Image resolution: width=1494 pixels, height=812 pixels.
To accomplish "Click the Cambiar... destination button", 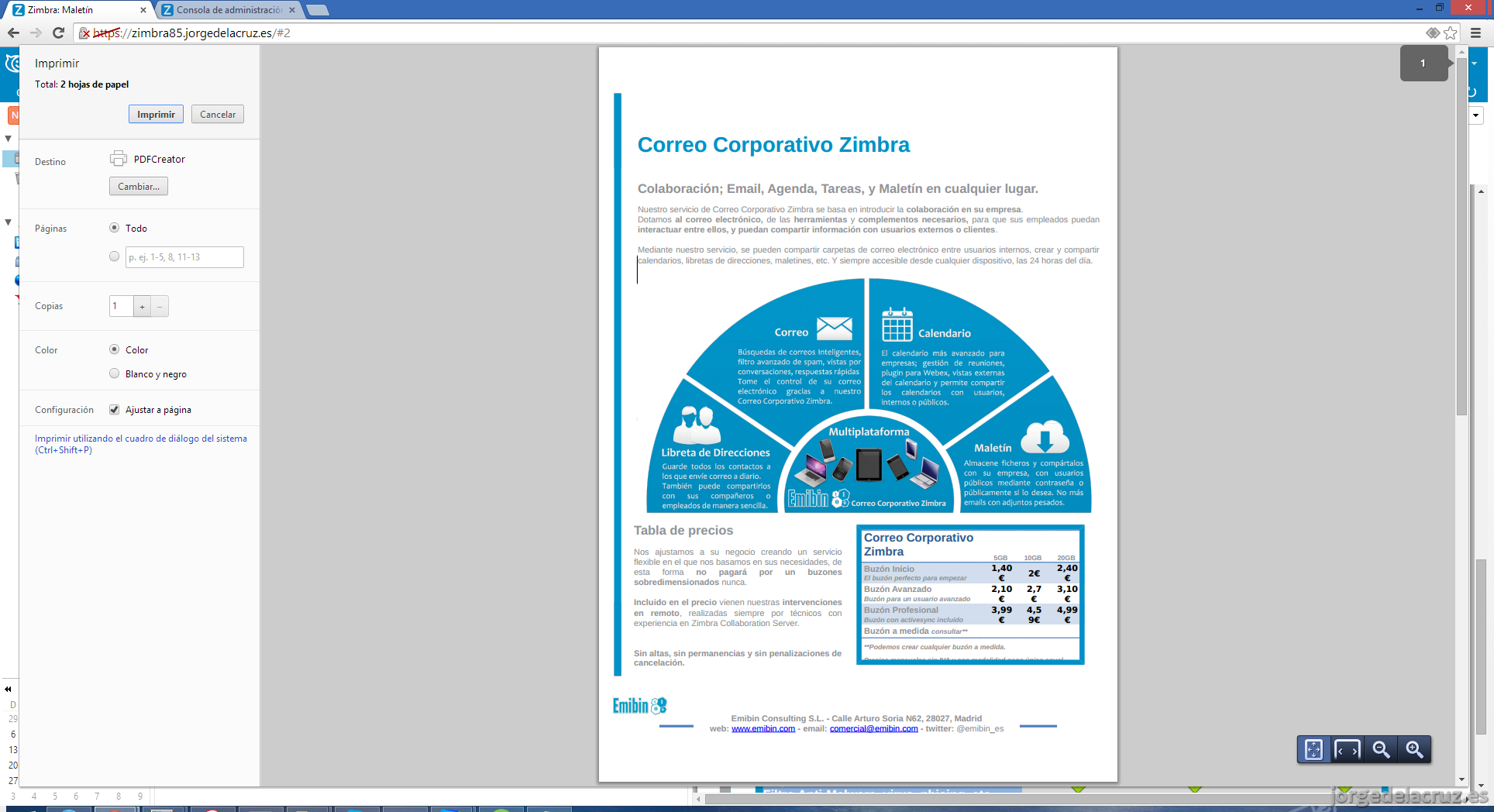I will pos(139,186).
